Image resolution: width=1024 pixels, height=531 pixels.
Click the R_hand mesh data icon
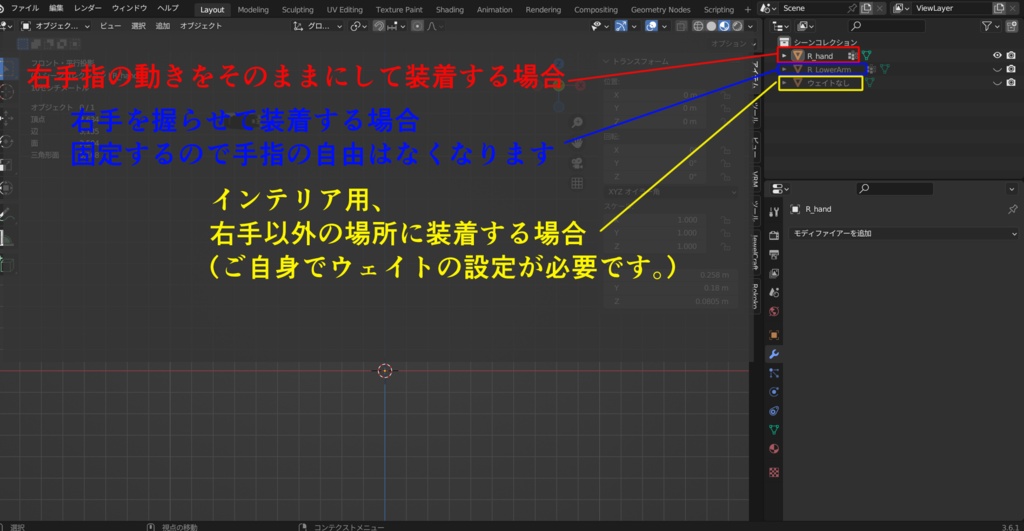tap(867, 56)
